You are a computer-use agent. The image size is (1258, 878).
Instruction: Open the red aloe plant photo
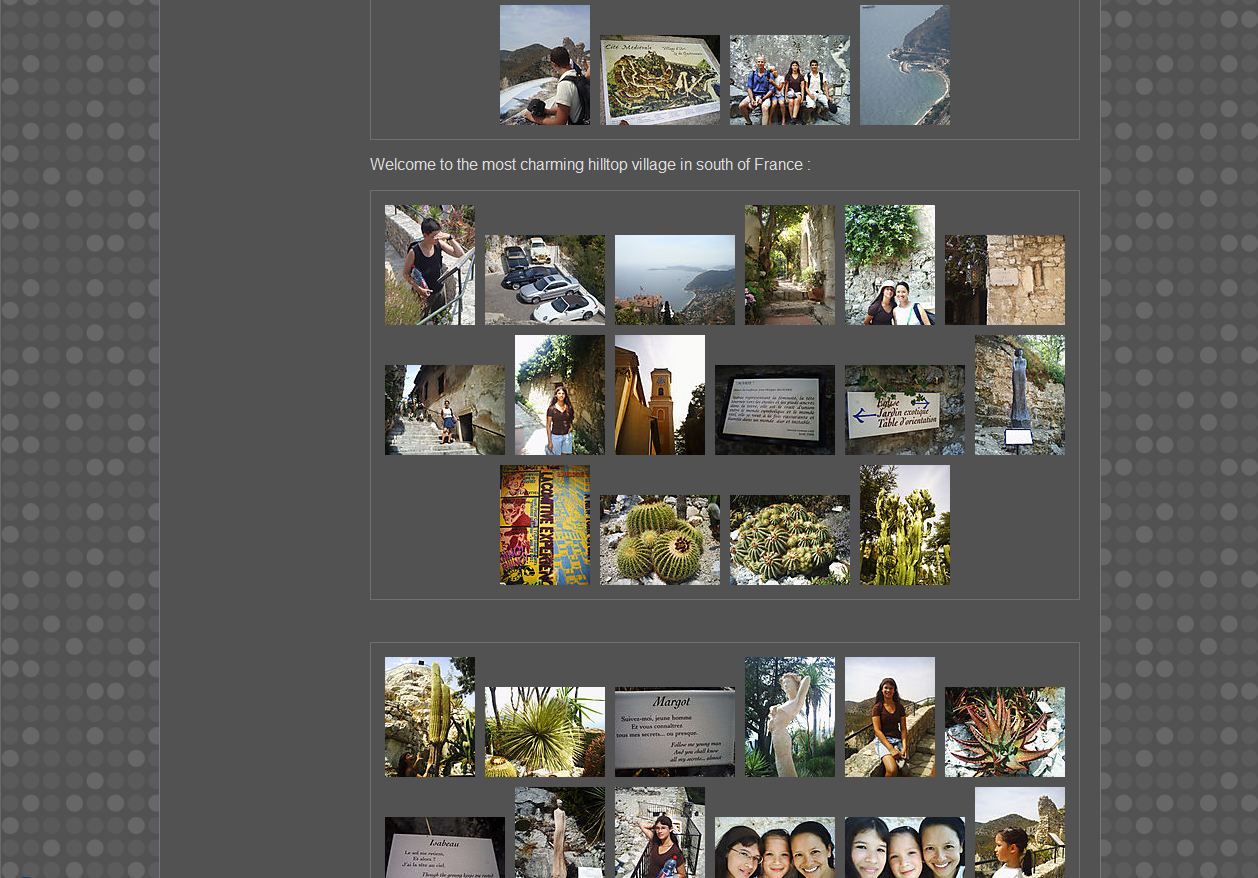click(x=1004, y=731)
